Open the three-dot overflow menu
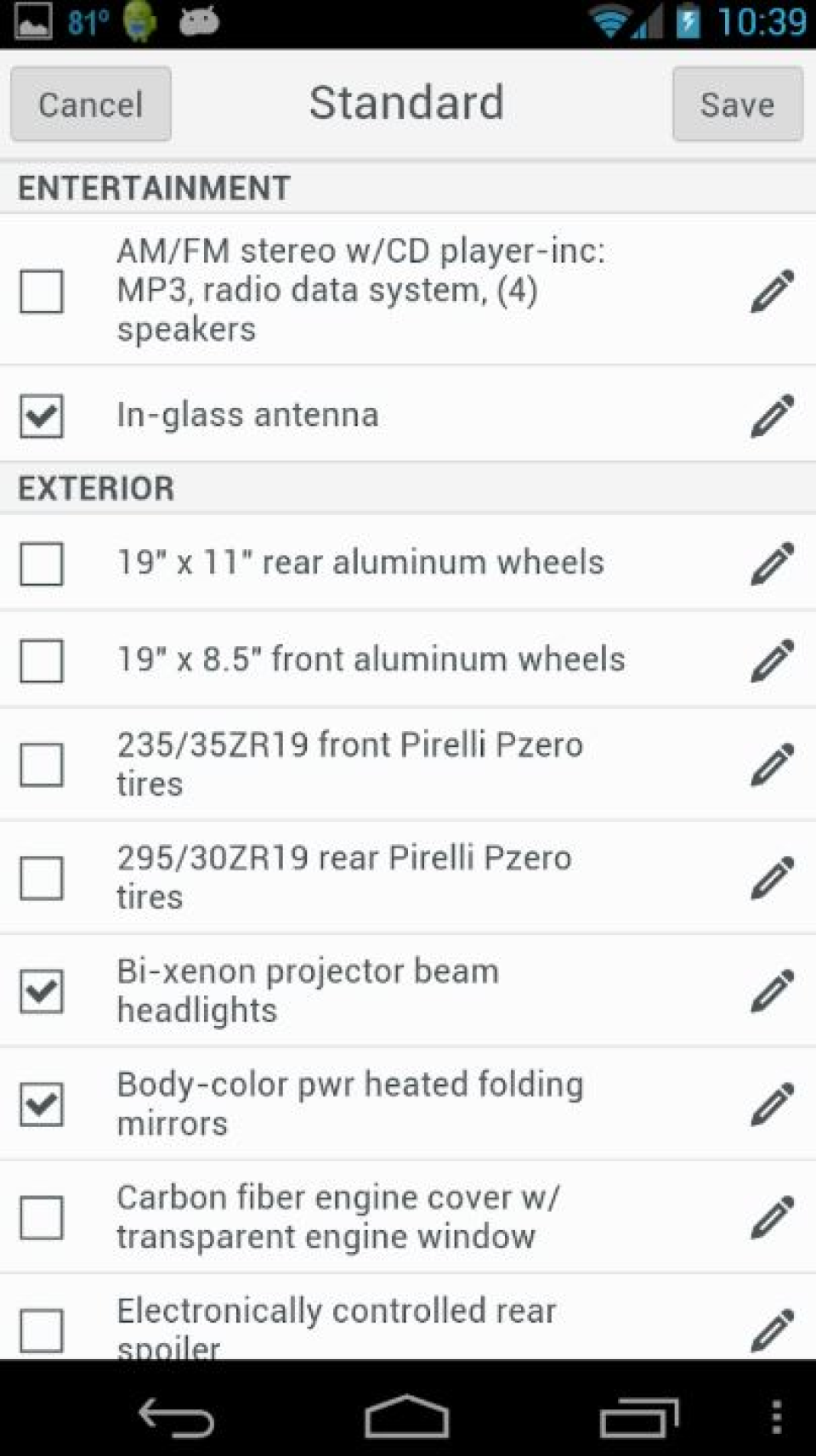The image size is (816, 1456). (x=775, y=1417)
